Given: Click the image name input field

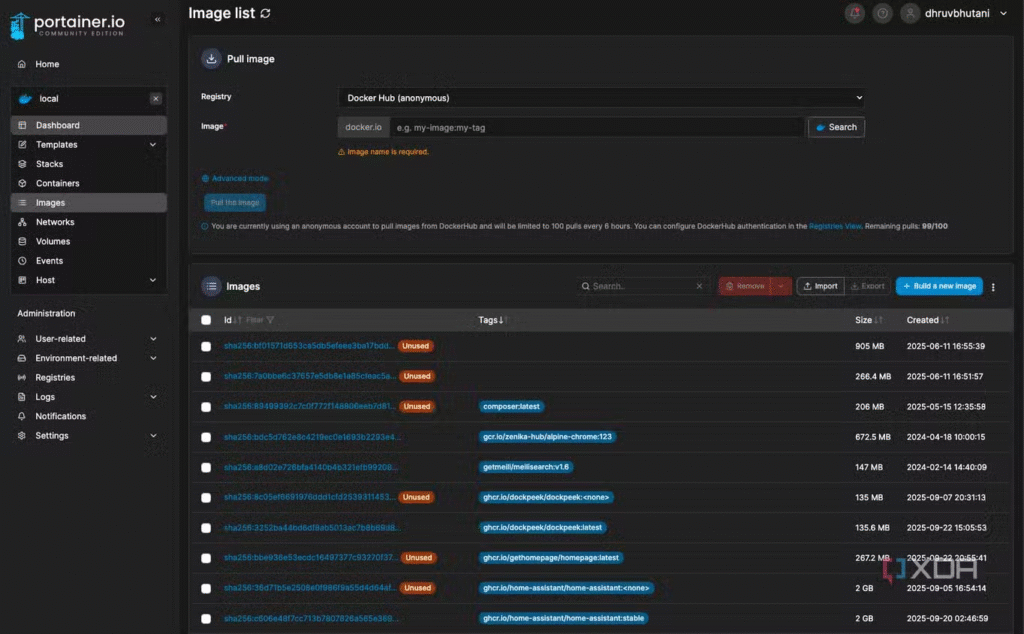Looking at the screenshot, I should point(596,127).
